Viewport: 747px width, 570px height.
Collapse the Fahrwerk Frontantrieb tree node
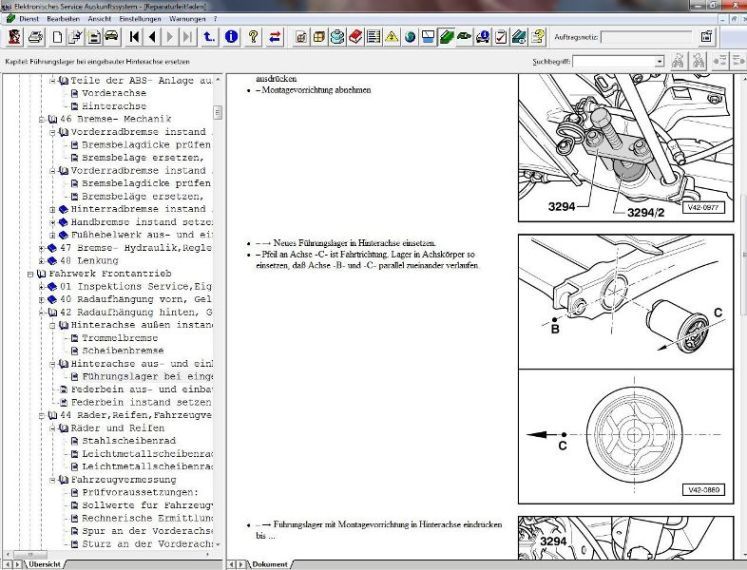pos(29,273)
